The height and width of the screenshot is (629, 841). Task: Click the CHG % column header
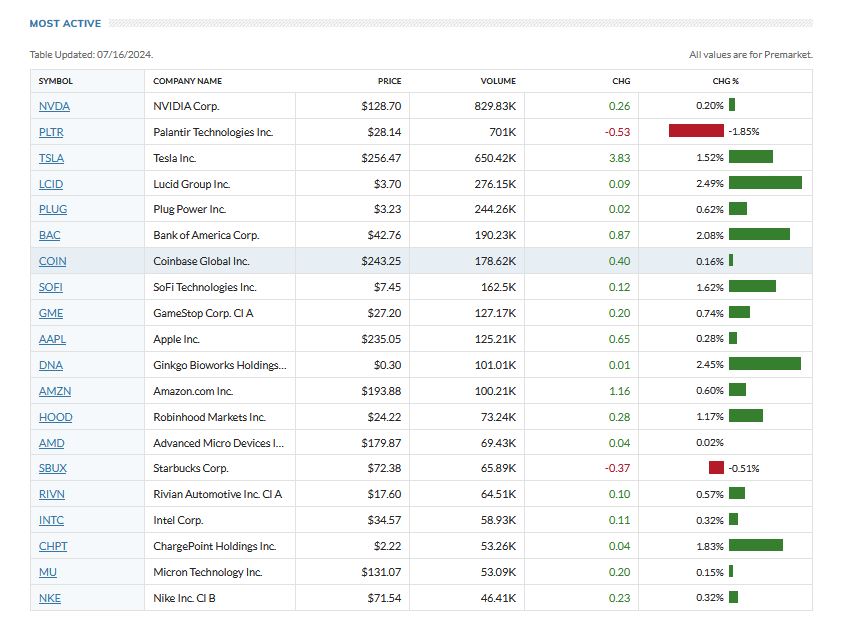(x=725, y=81)
